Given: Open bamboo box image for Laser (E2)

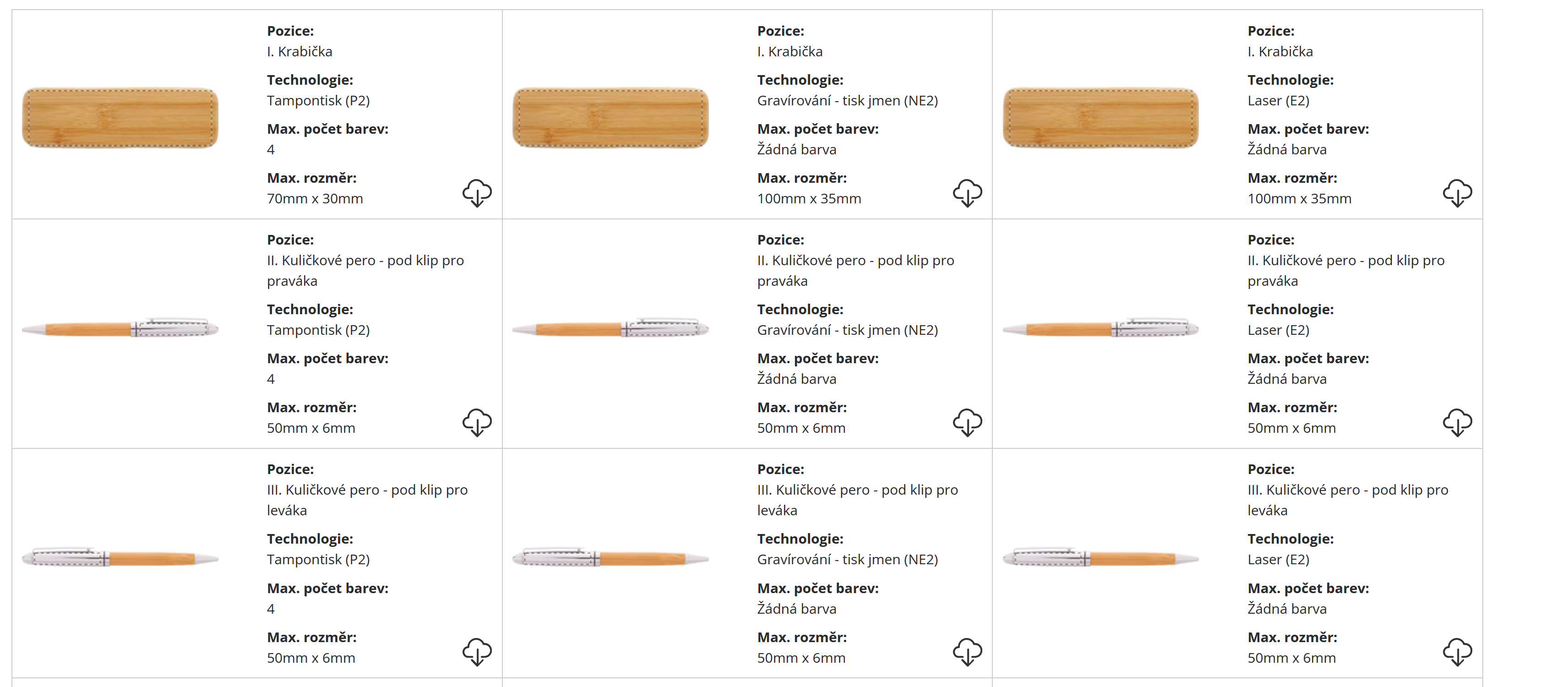Looking at the screenshot, I should click(x=1100, y=117).
